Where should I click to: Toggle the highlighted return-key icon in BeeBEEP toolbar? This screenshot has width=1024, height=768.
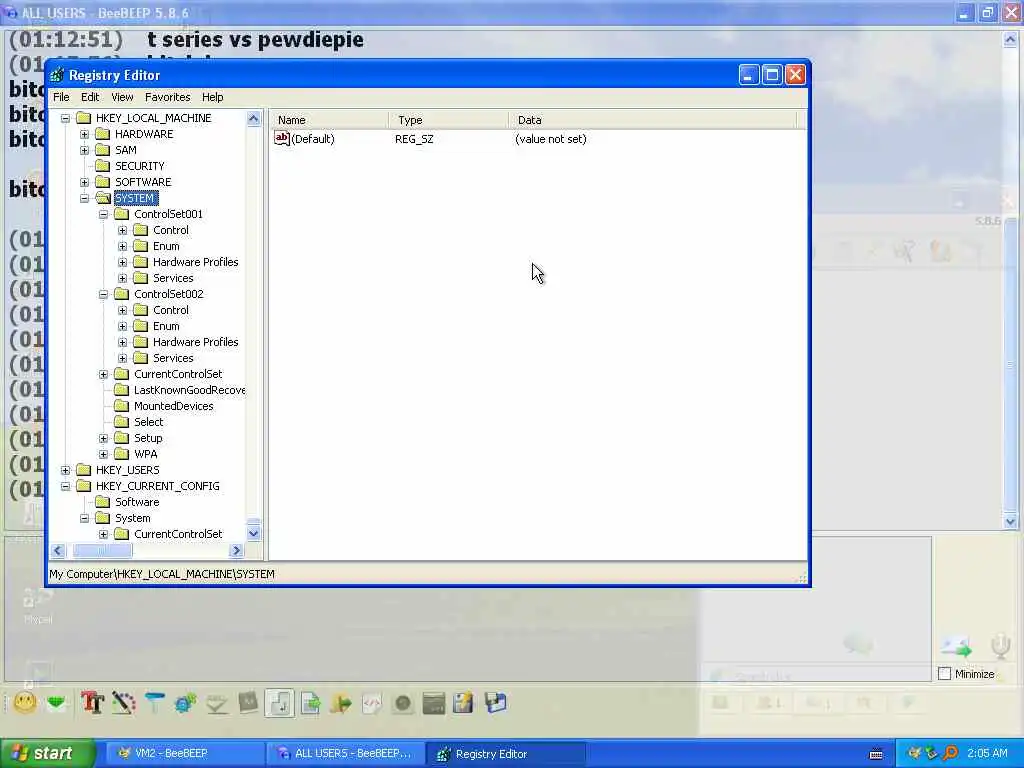point(280,703)
